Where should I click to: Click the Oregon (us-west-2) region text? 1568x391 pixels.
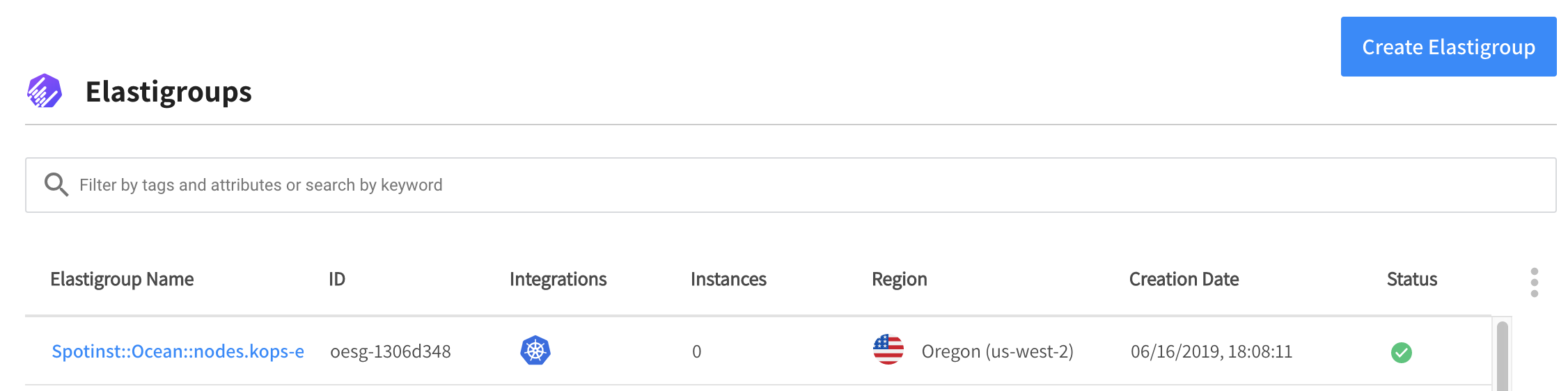pos(997,351)
